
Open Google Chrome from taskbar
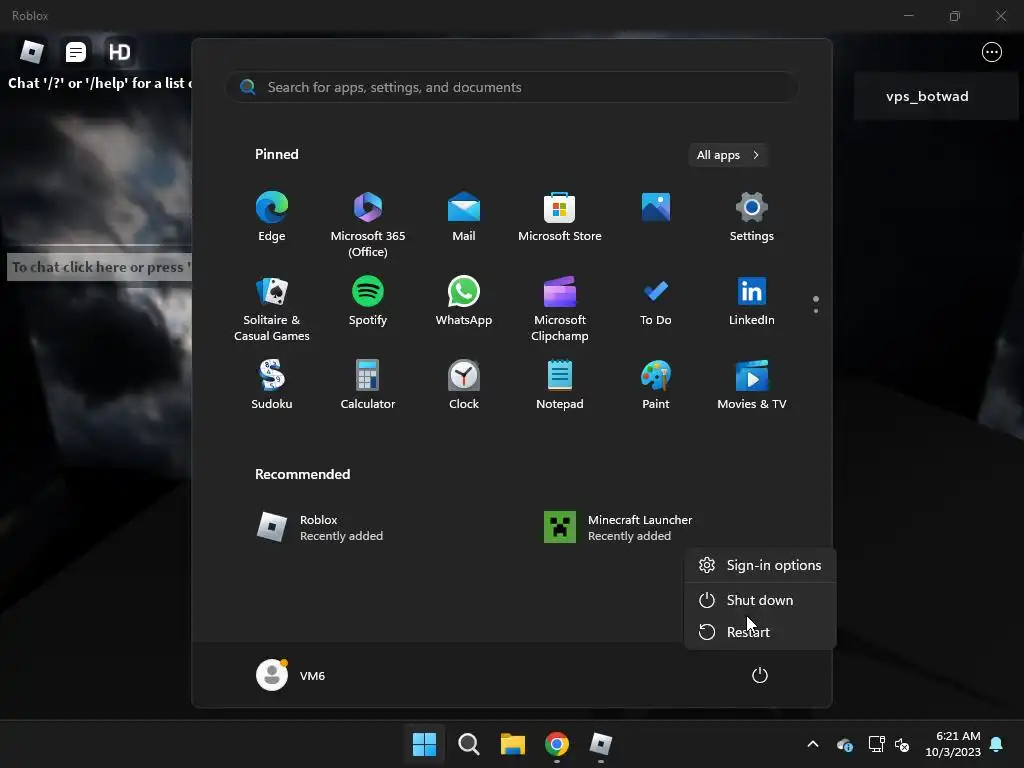click(x=556, y=744)
